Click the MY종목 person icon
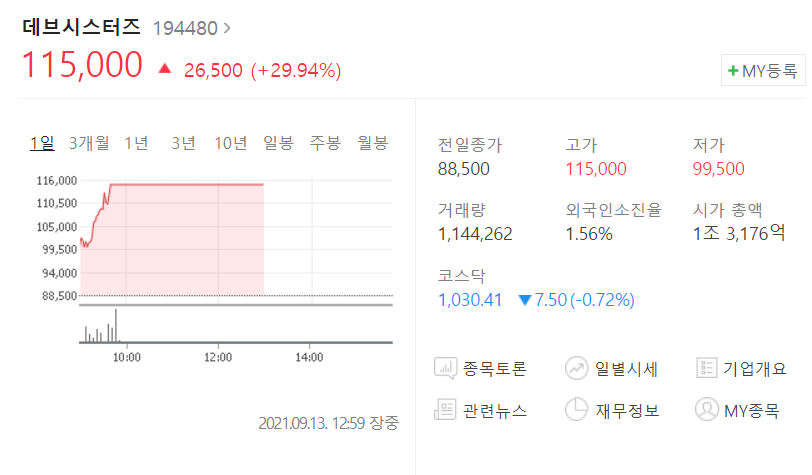This screenshot has height=475, width=812. coord(707,410)
